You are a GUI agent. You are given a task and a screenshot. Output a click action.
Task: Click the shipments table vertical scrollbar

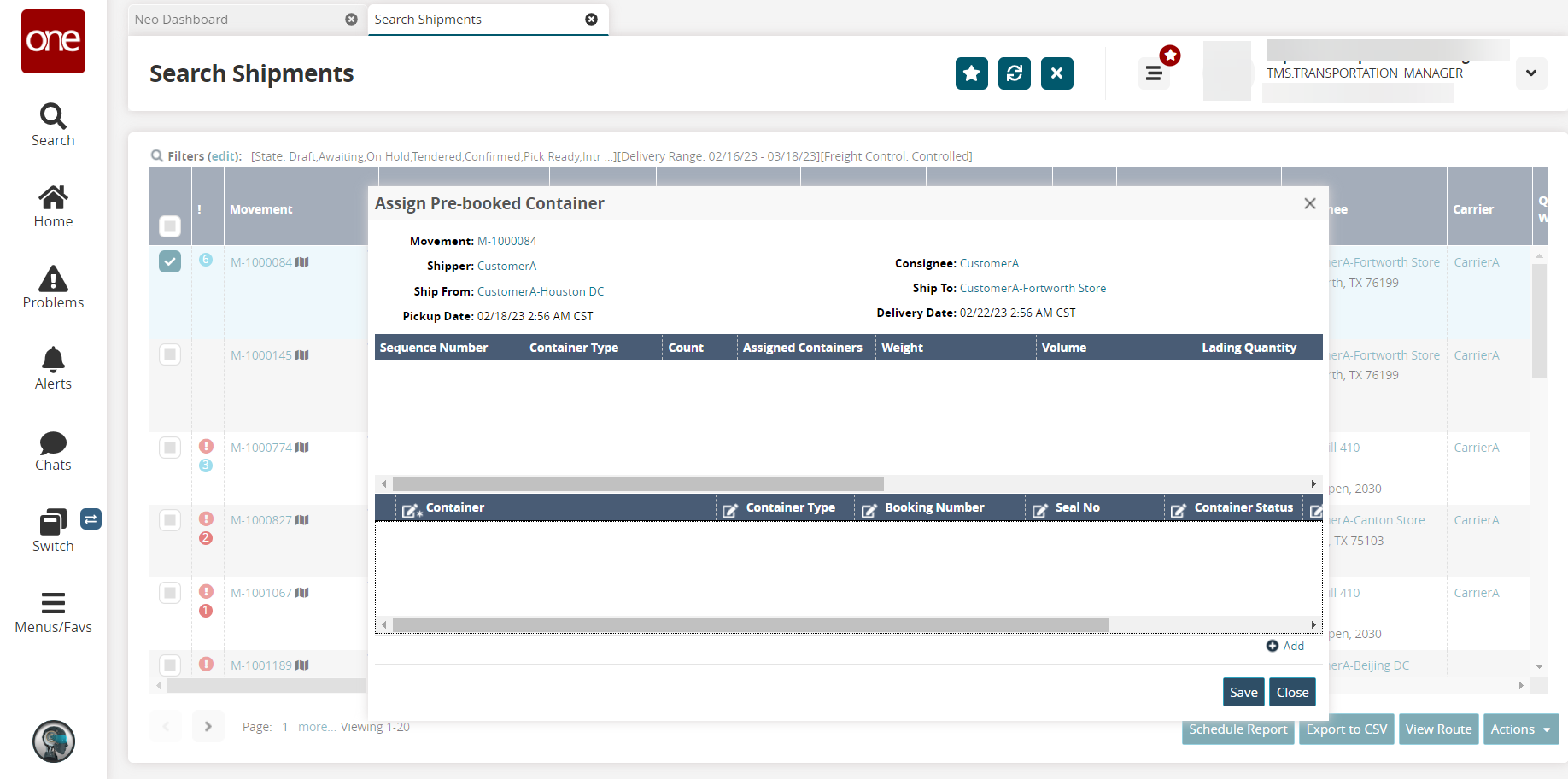pos(1540,320)
